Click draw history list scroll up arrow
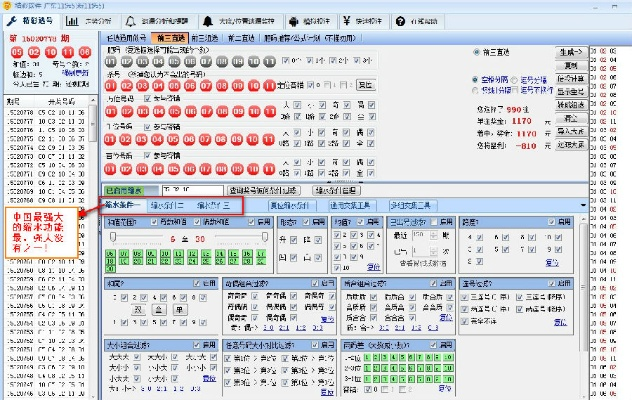This screenshot has width=632, height=400. point(93,100)
